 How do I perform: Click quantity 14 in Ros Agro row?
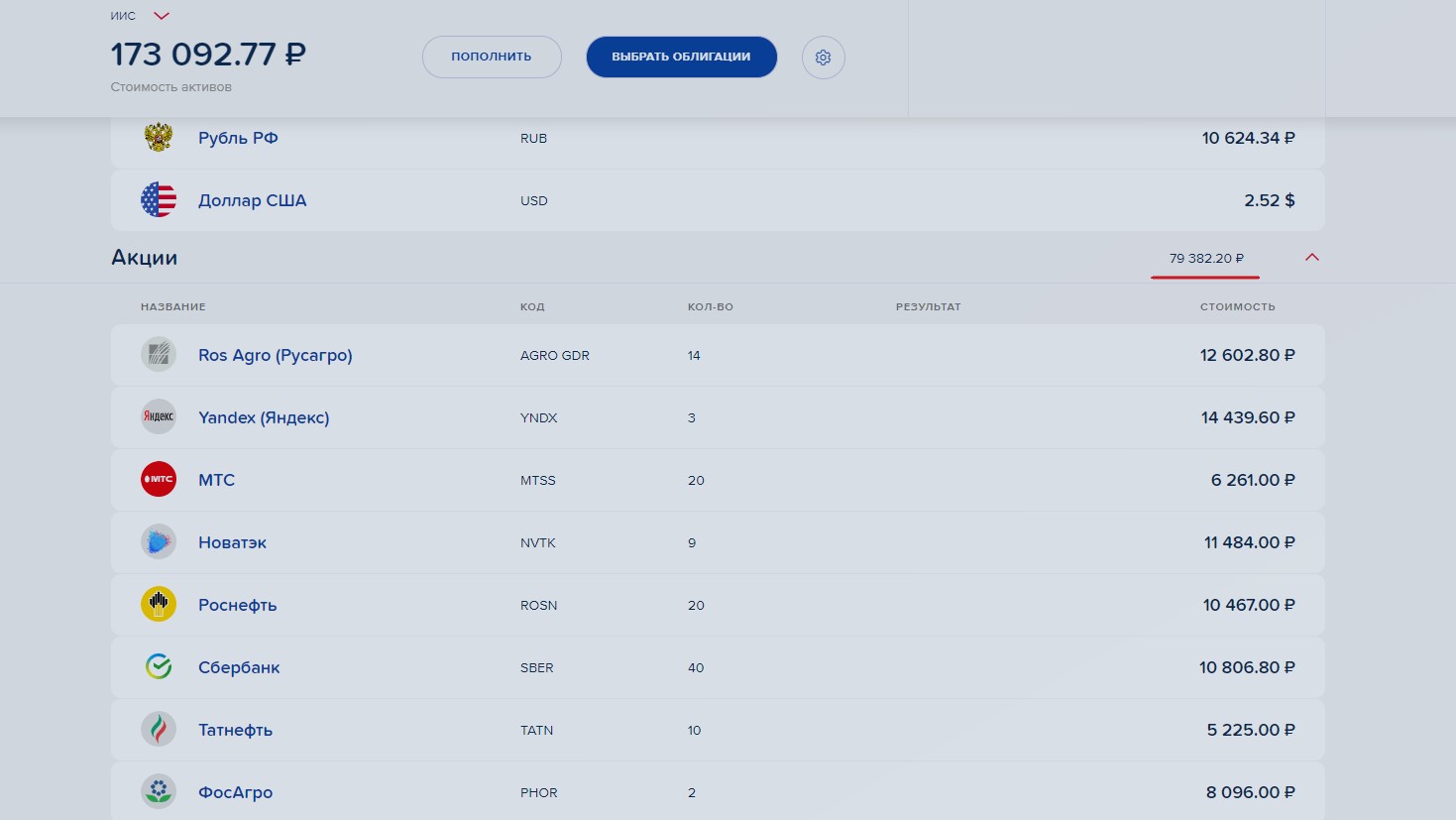tap(694, 355)
